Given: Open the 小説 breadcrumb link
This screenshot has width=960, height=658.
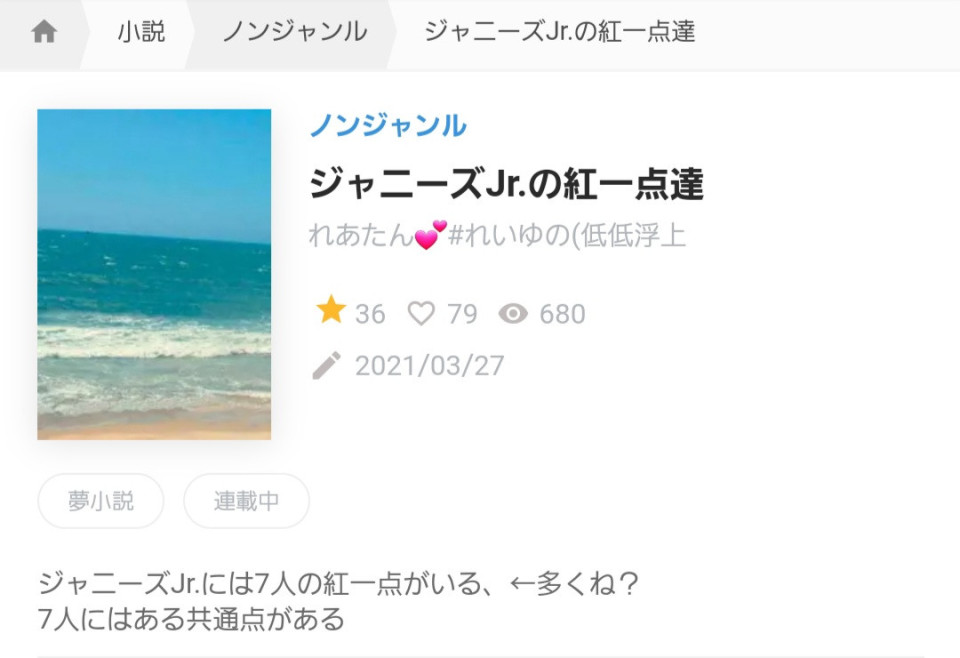Looking at the screenshot, I should 141,31.
